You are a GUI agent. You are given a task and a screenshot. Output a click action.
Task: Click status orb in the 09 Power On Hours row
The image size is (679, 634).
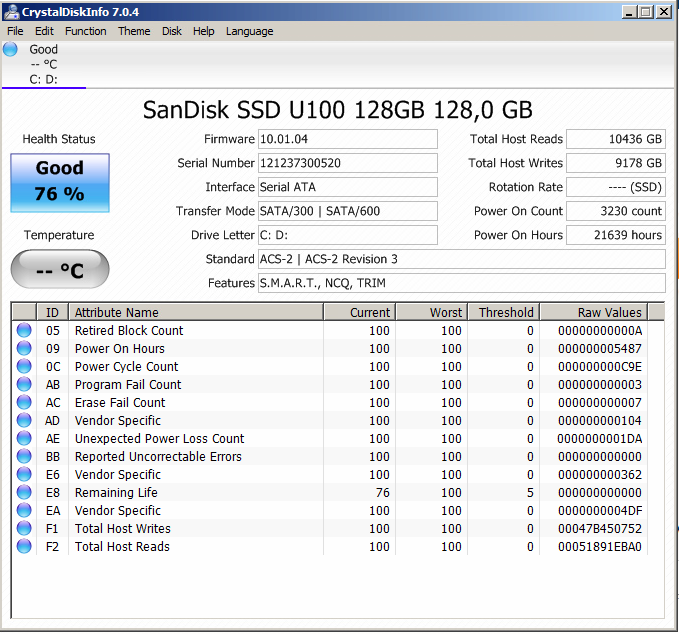pos(24,349)
